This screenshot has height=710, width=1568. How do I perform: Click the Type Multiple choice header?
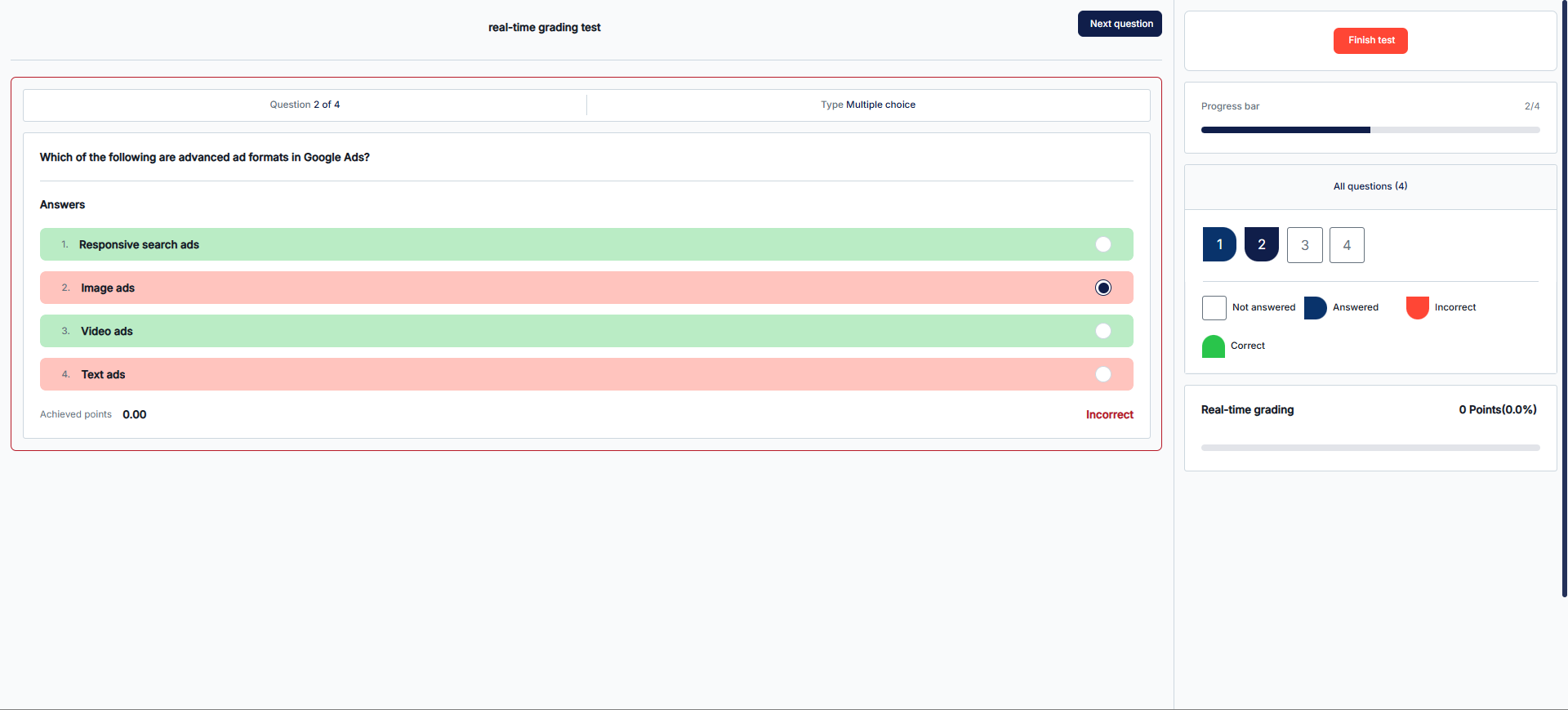(x=867, y=105)
